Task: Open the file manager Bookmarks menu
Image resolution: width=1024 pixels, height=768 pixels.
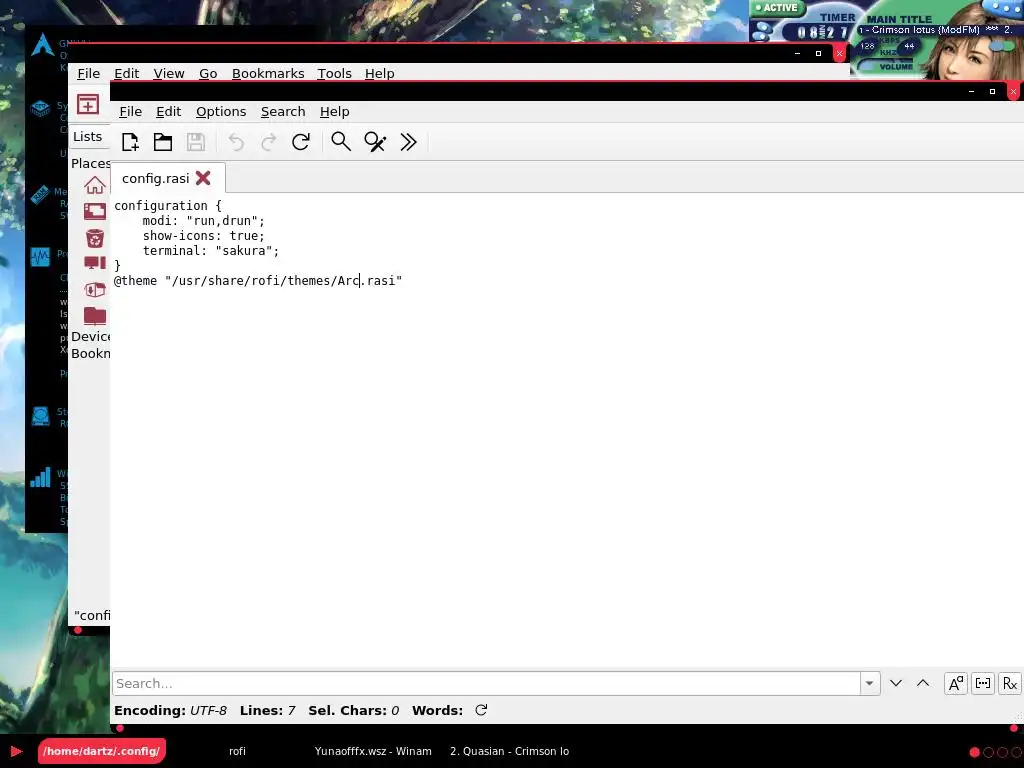Action: point(268,73)
